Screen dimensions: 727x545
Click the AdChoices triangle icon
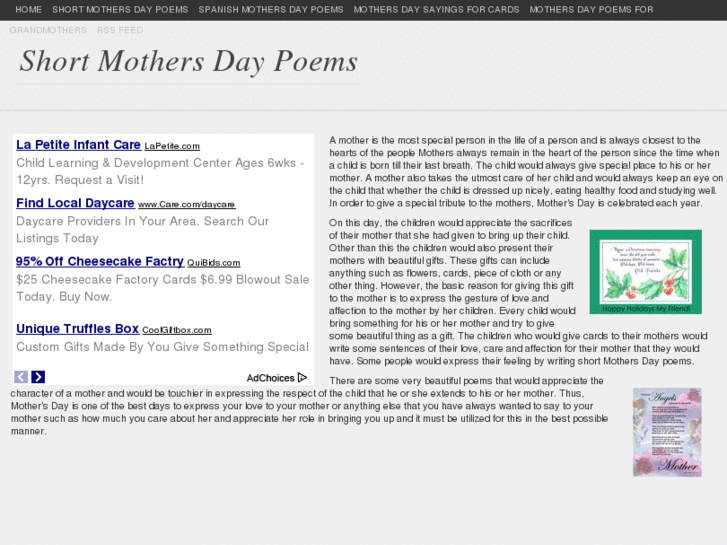[302, 378]
